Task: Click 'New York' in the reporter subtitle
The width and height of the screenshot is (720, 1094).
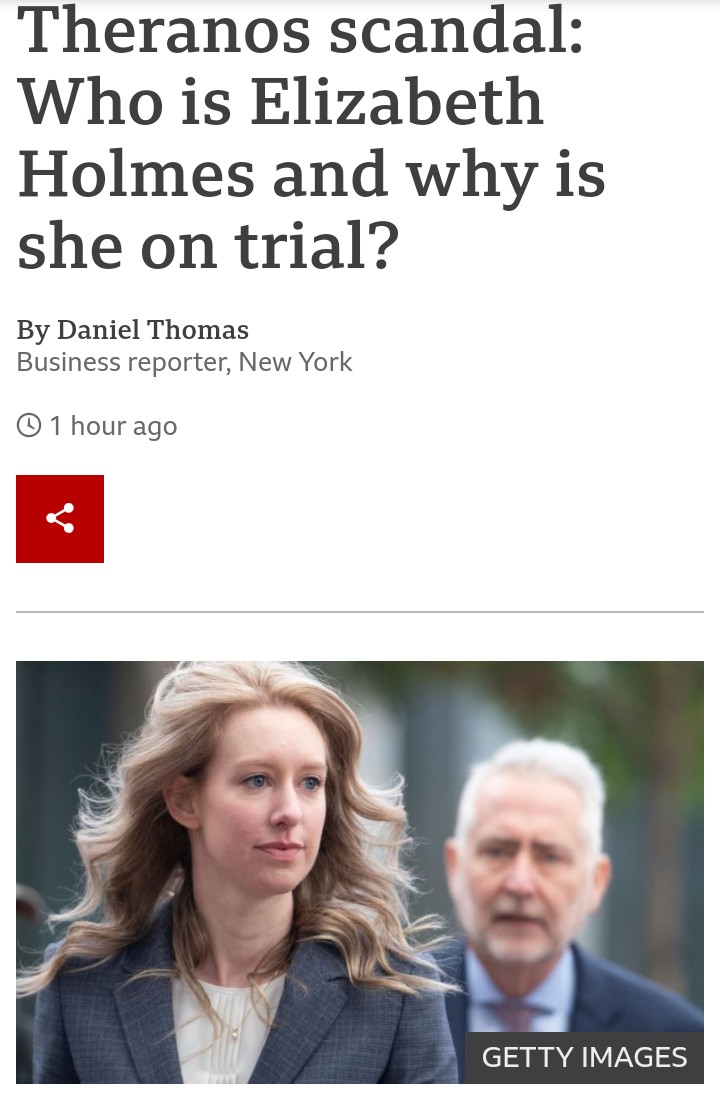Action: [x=295, y=362]
